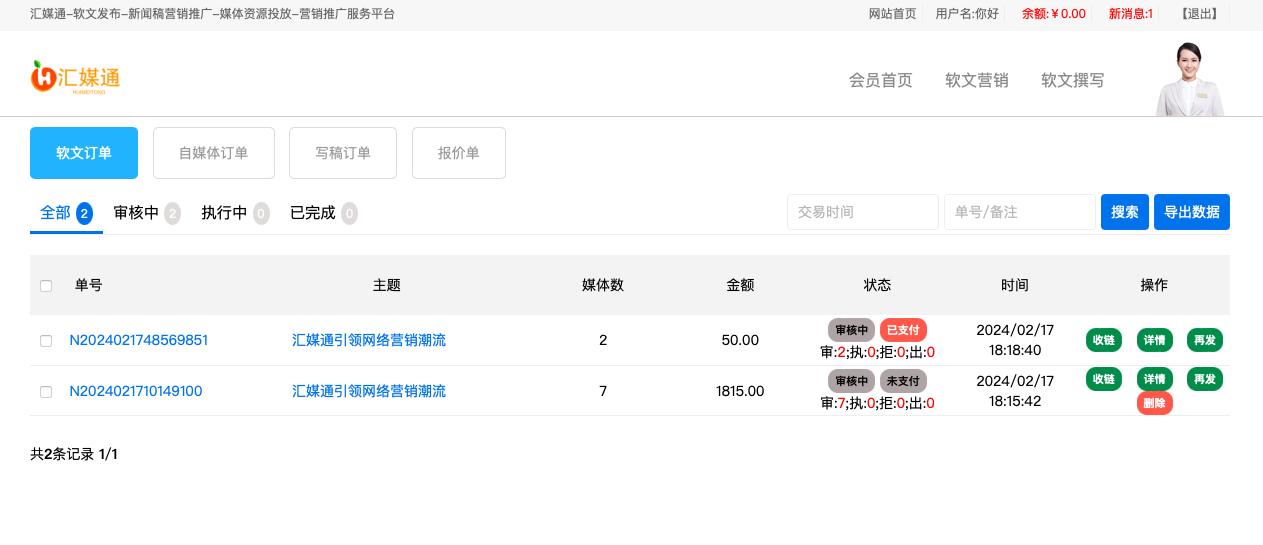Open the 报价单 tab
Viewport: 1263px width, 545px height.
tap(459, 153)
